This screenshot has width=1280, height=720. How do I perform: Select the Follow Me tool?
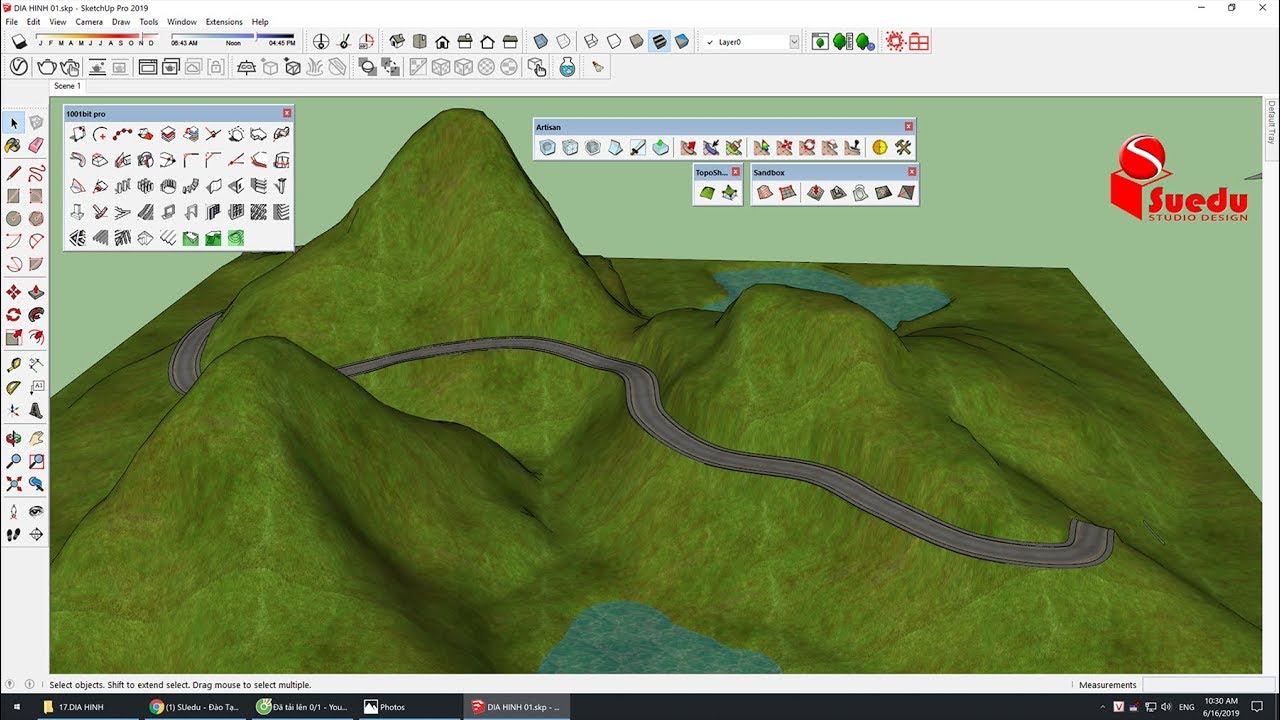[x=36, y=315]
